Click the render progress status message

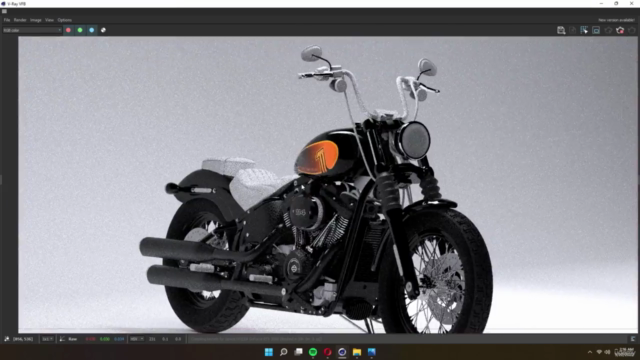[x=256, y=339]
